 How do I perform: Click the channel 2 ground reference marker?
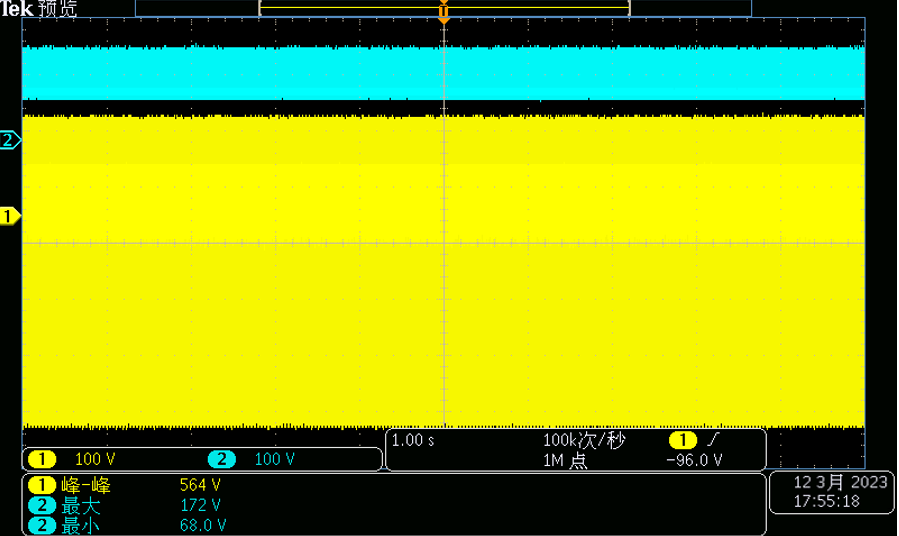click(9, 140)
